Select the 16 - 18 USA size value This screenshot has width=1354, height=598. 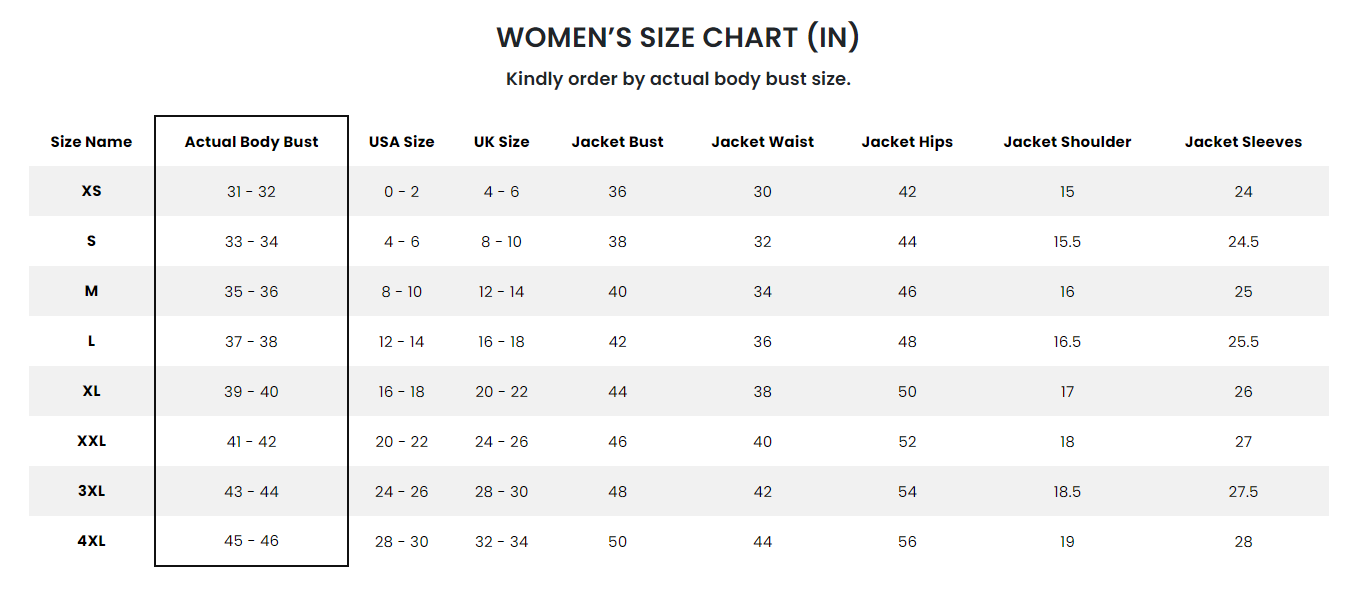pos(401,392)
